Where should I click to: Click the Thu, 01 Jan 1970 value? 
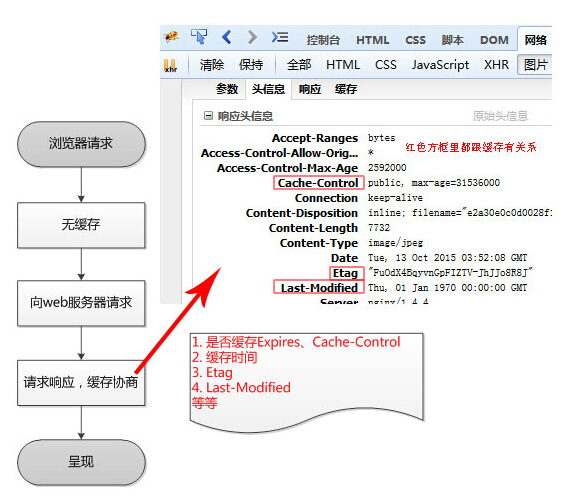tap(447, 288)
